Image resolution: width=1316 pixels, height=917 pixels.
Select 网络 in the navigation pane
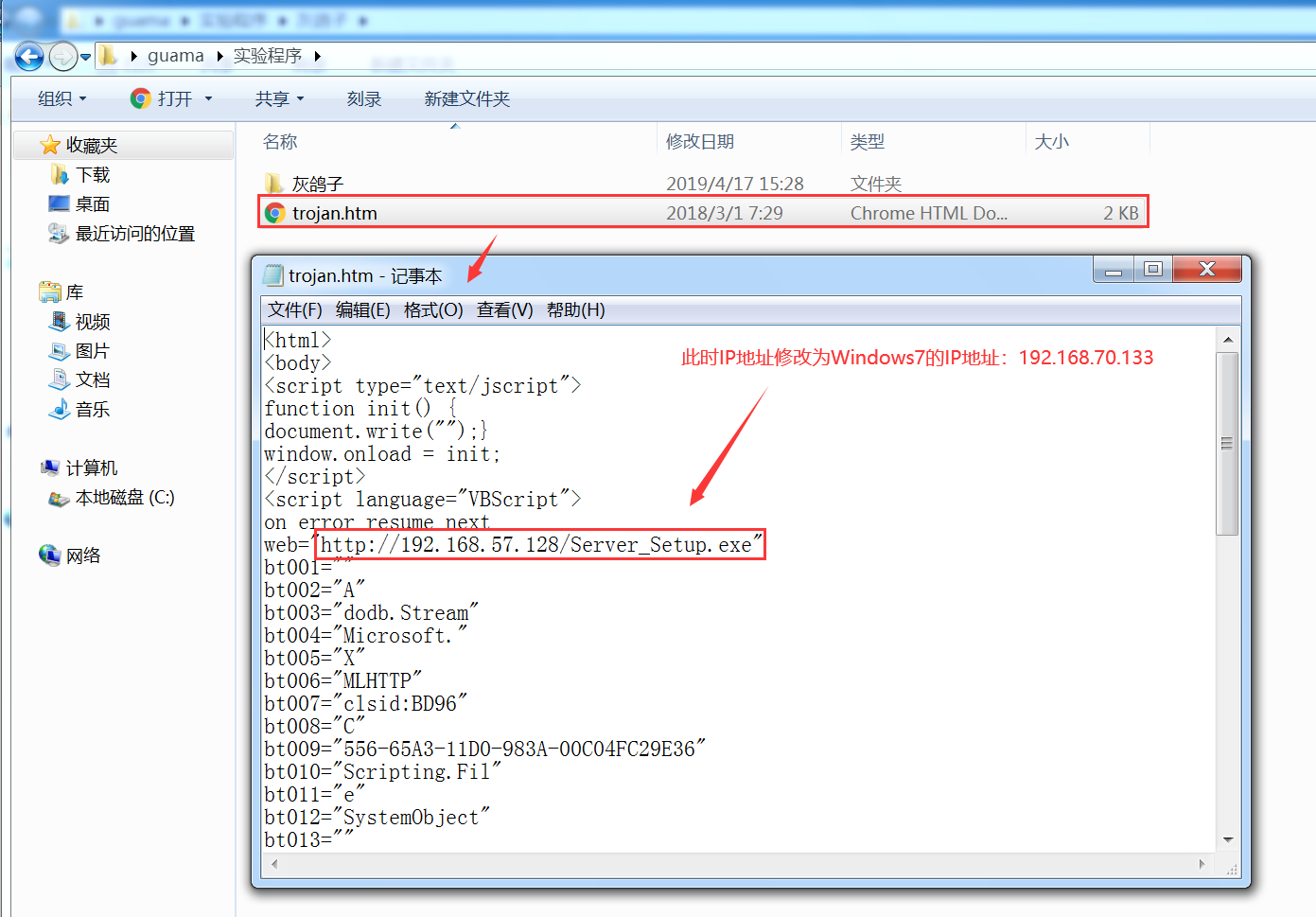[83, 555]
